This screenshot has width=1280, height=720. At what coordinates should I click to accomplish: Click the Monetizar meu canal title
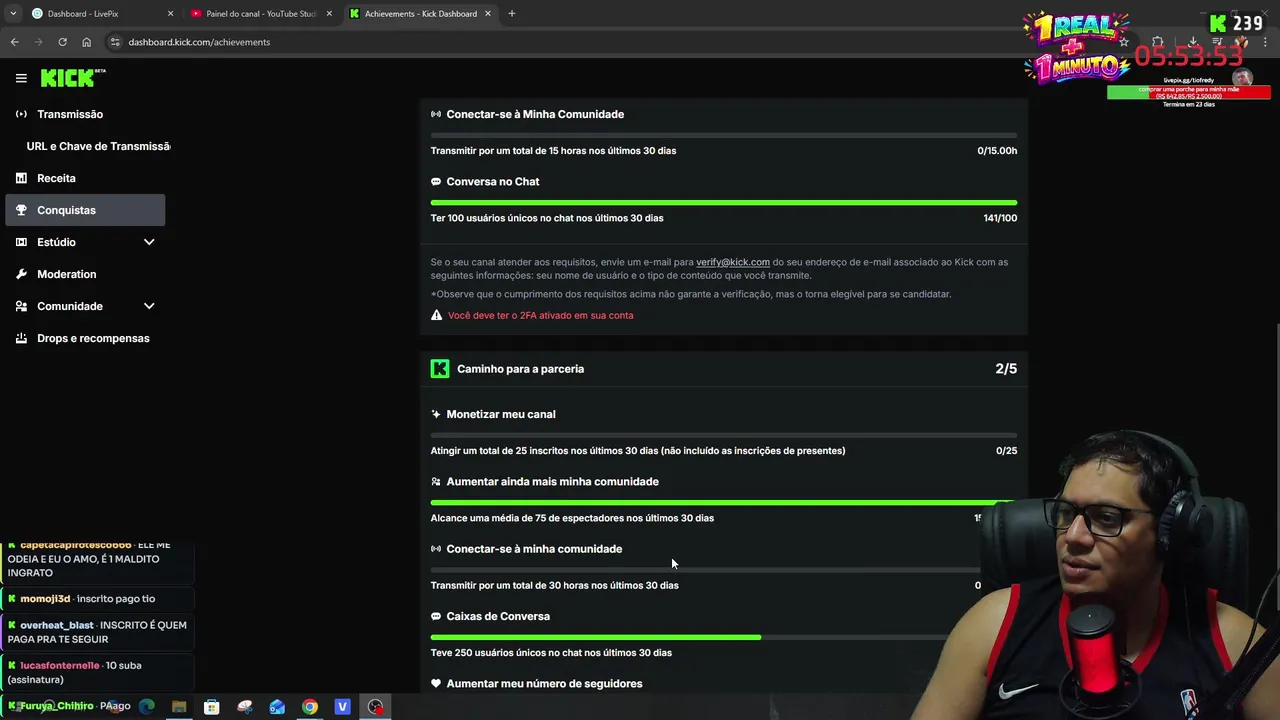click(x=501, y=414)
